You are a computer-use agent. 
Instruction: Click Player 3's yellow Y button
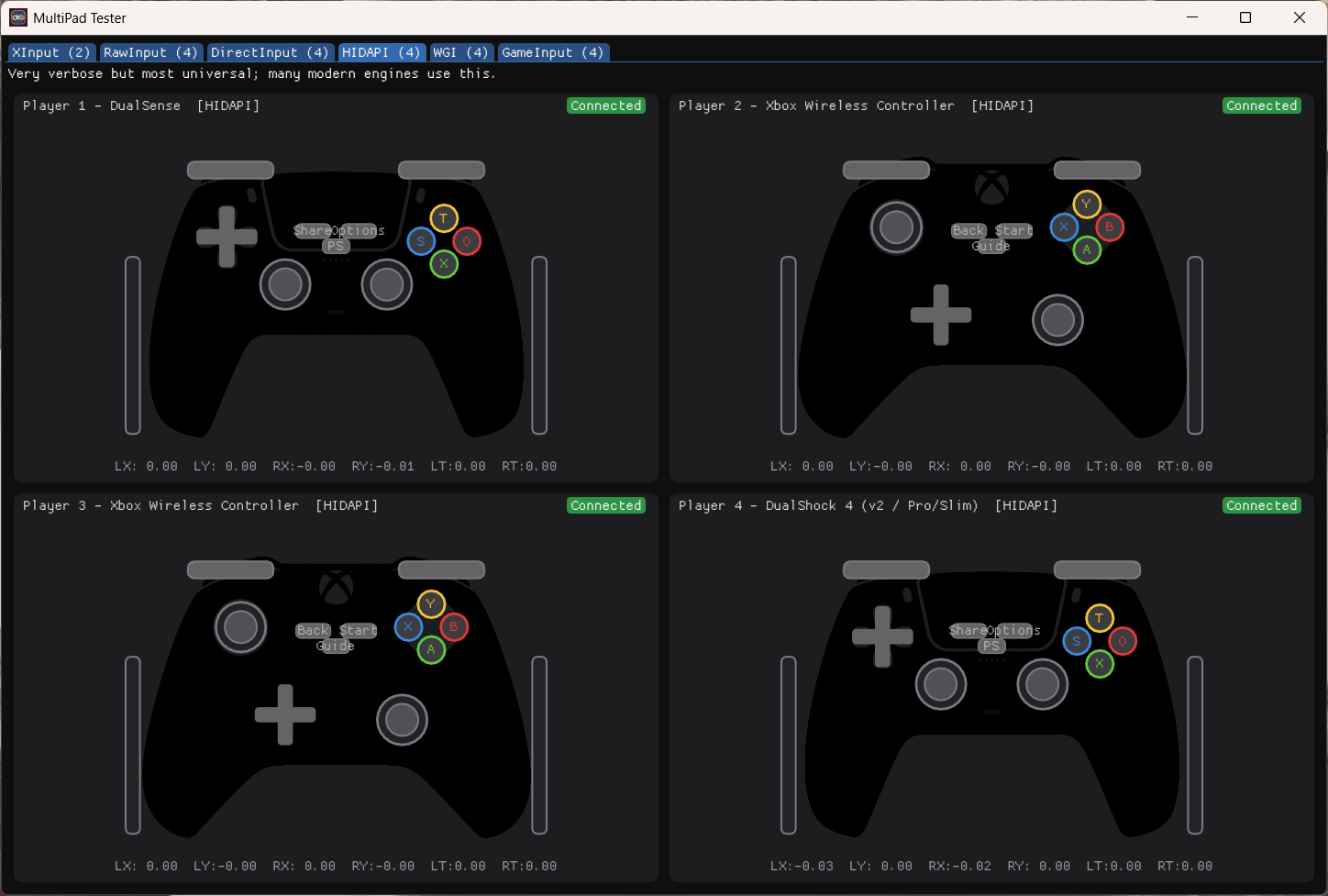tap(431, 603)
